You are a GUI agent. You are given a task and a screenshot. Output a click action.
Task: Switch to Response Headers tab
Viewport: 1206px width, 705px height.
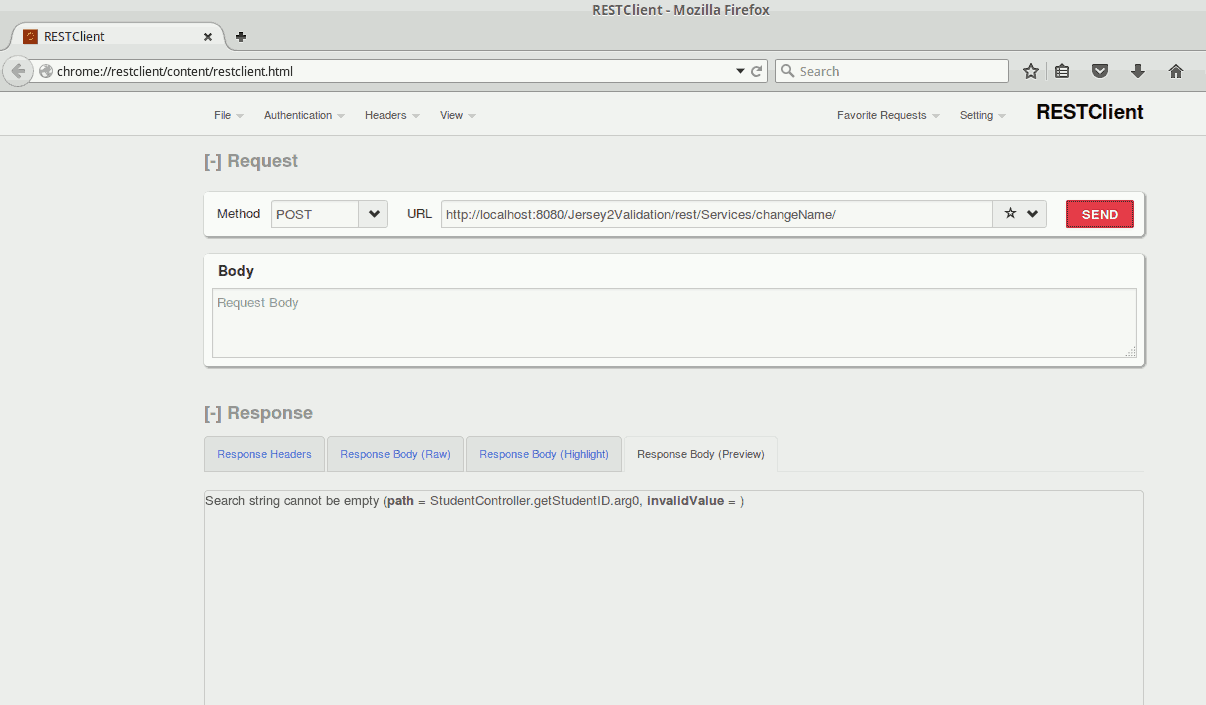point(264,454)
